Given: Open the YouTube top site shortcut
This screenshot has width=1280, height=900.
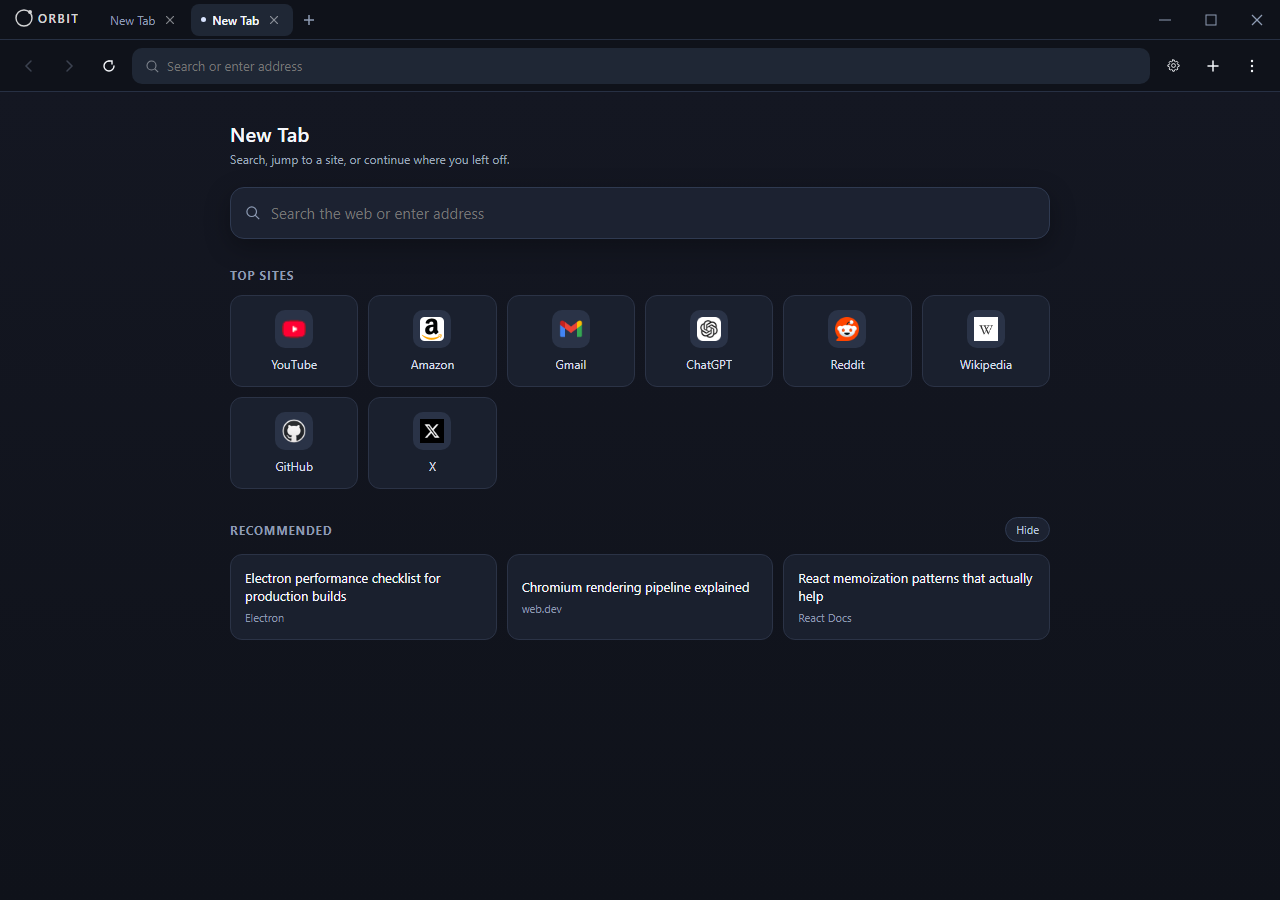Looking at the screenshot, I should (x=293, y=340).
